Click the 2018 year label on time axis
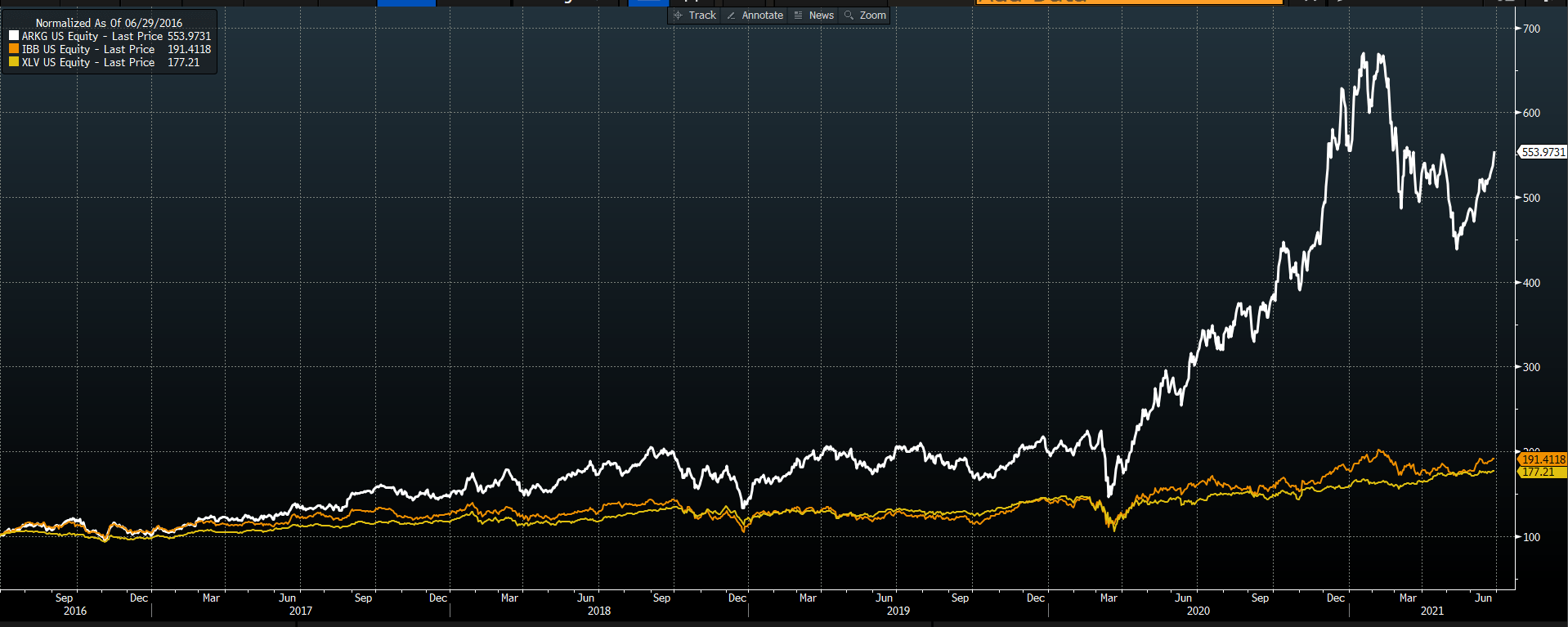 pyautogui.click(x=598, y=611)
